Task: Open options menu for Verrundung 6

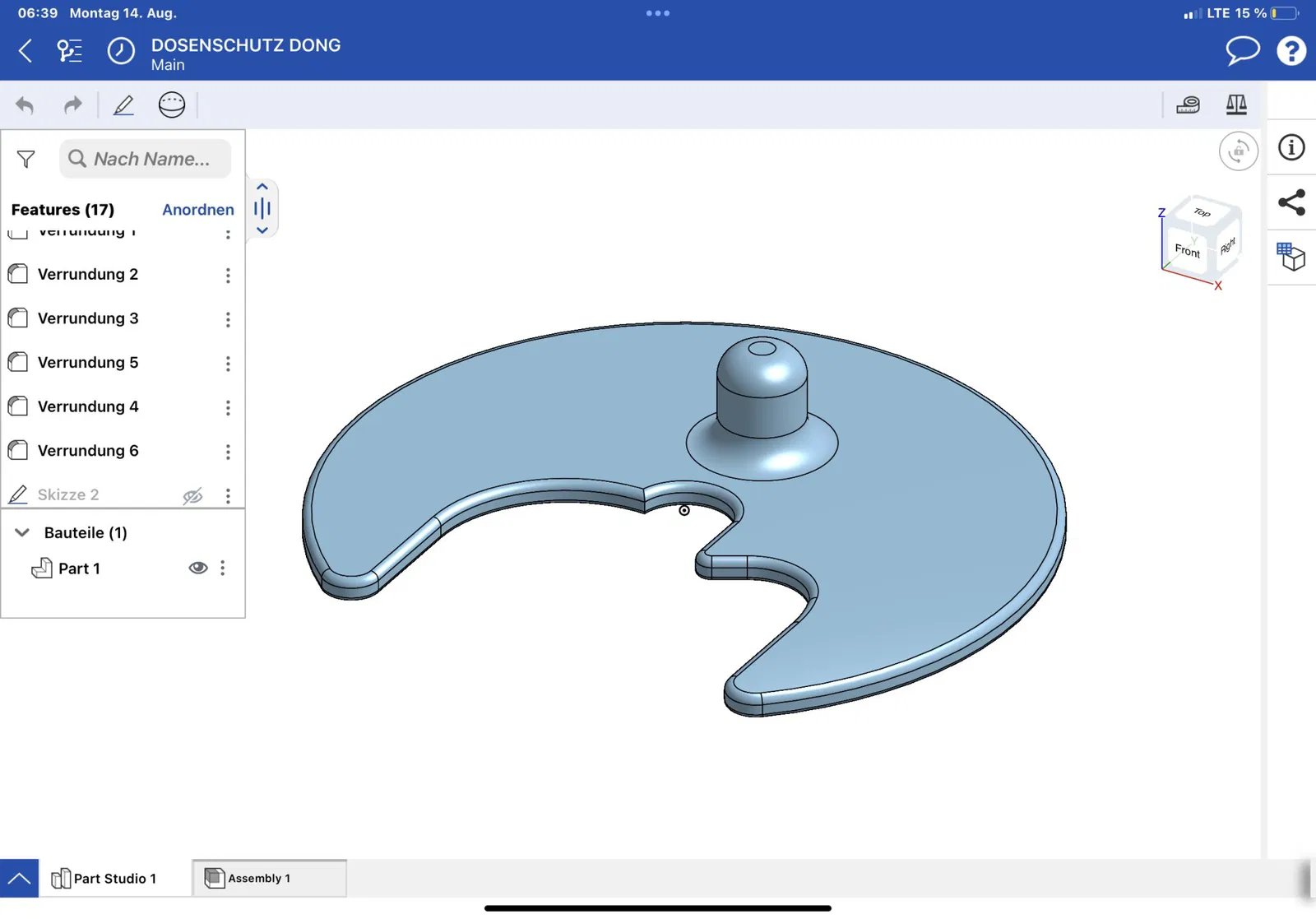Action: 228,452
